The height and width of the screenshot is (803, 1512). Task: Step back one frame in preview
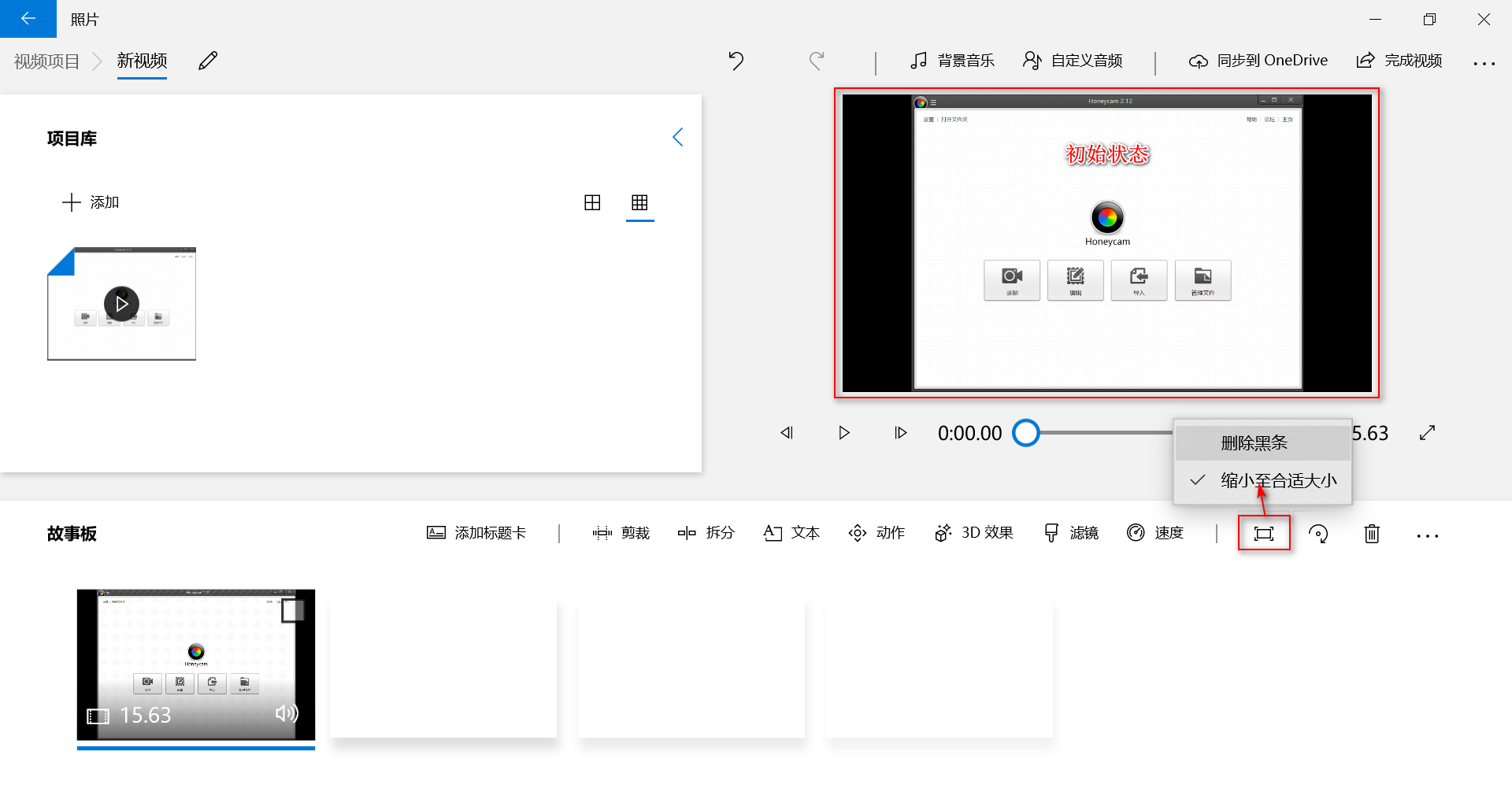pyautogui.click(x=787, y=433)
